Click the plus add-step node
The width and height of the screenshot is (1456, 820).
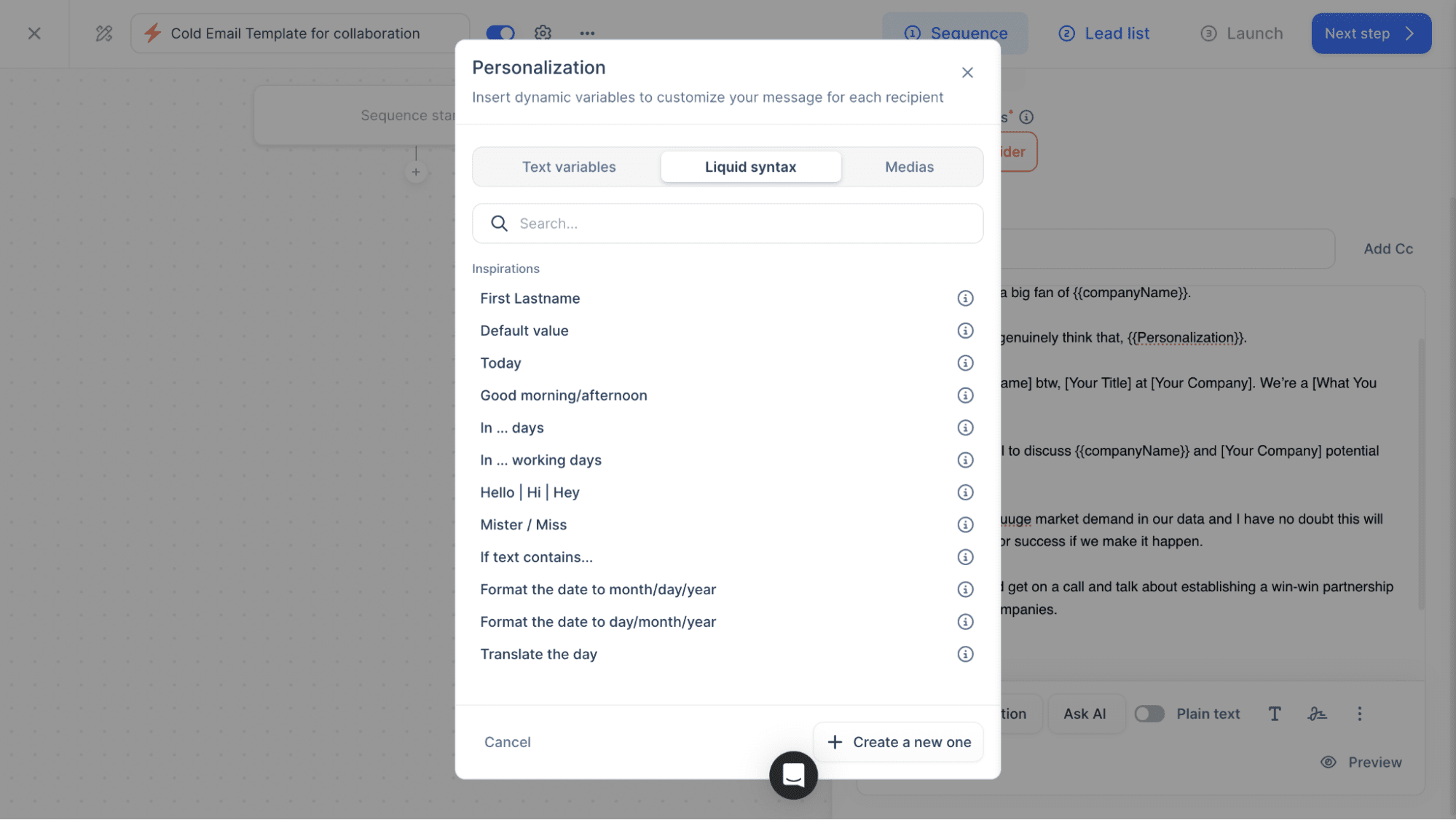(x=416, y=173)
